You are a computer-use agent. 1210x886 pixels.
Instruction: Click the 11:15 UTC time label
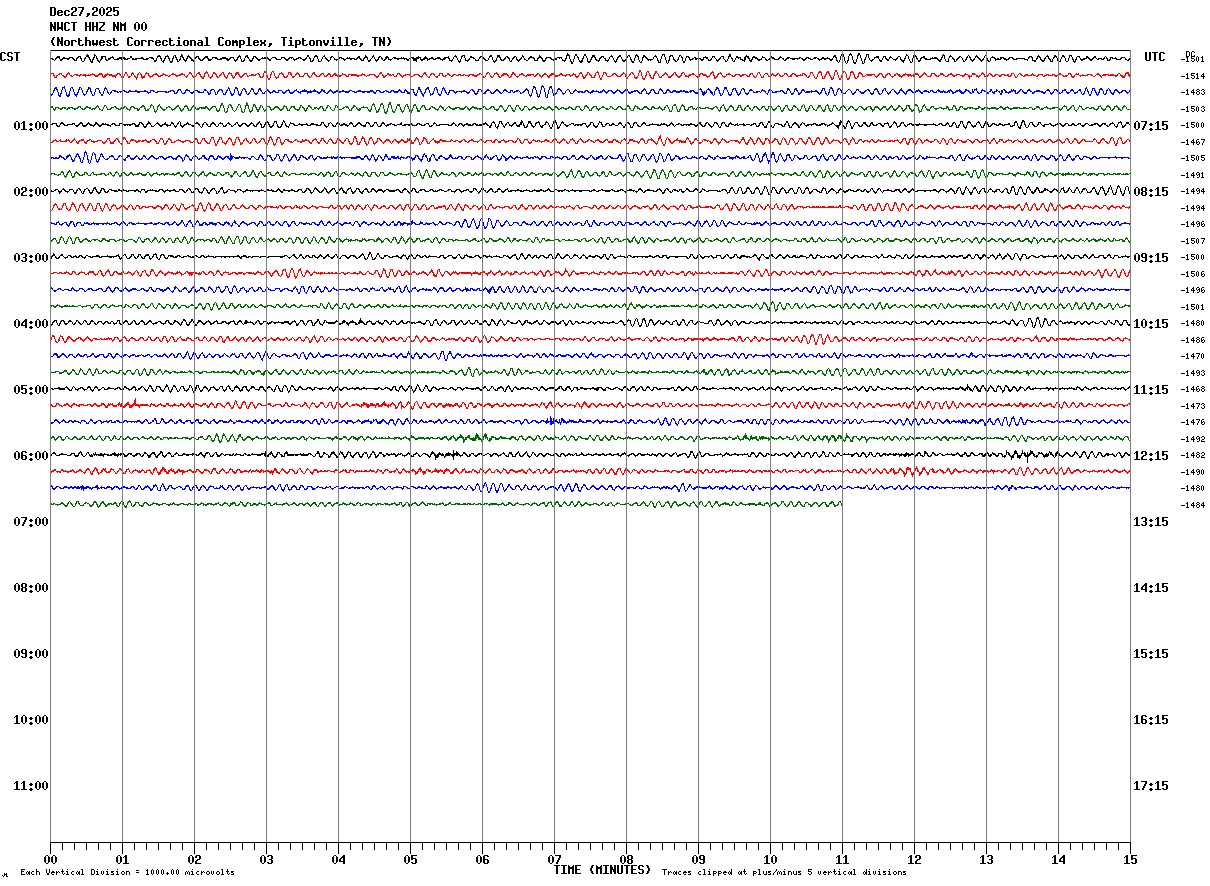1151,390
